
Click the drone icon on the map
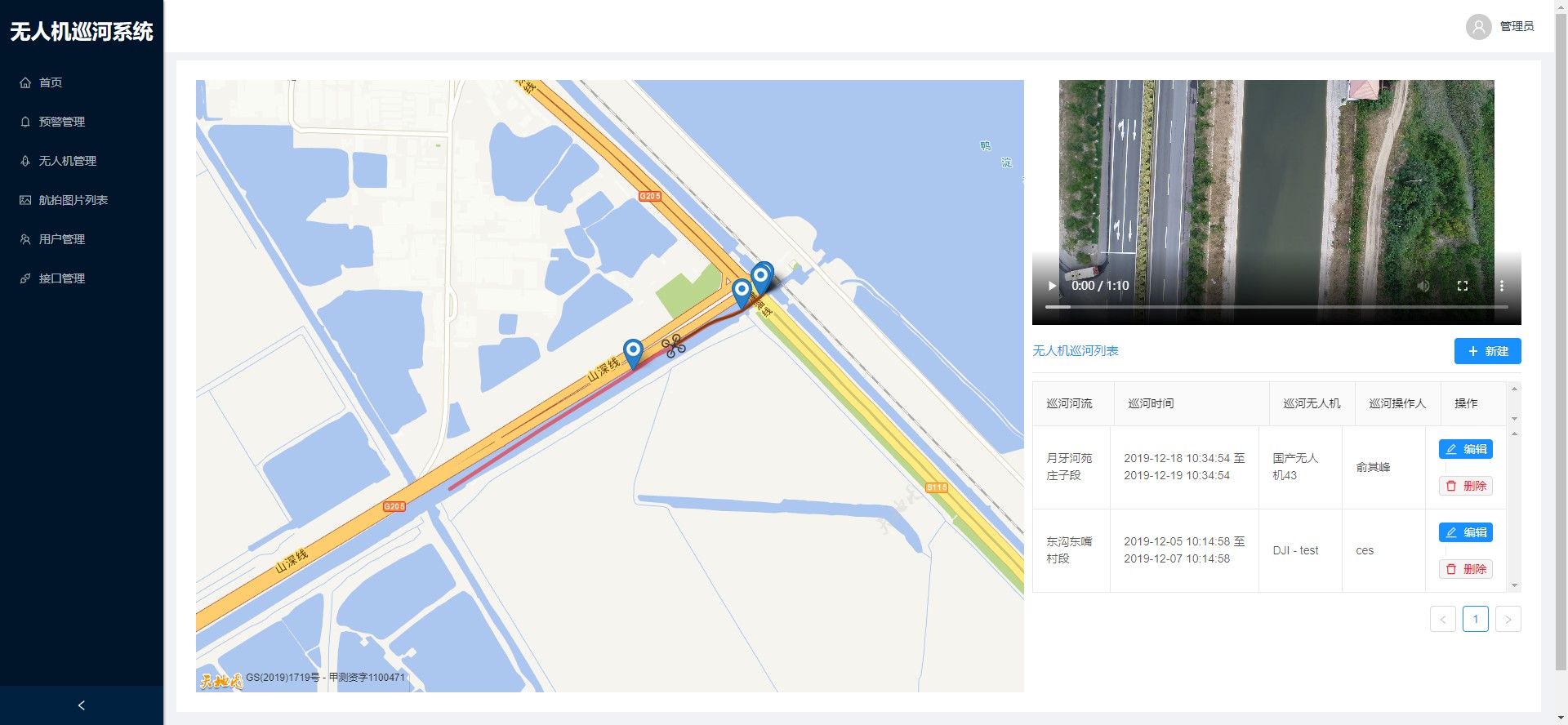point(673,346)
